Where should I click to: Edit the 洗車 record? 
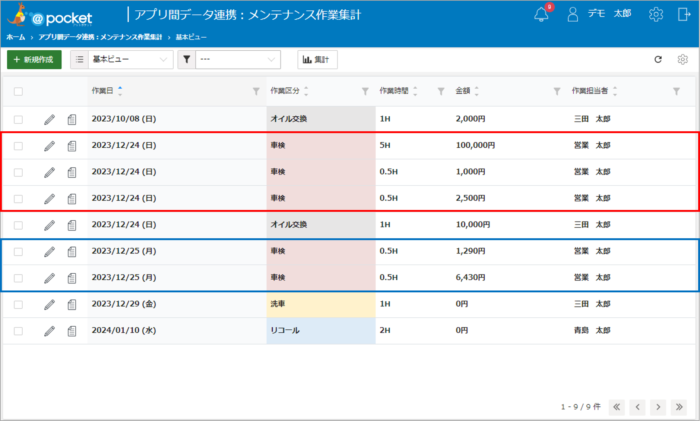[50, 304]
